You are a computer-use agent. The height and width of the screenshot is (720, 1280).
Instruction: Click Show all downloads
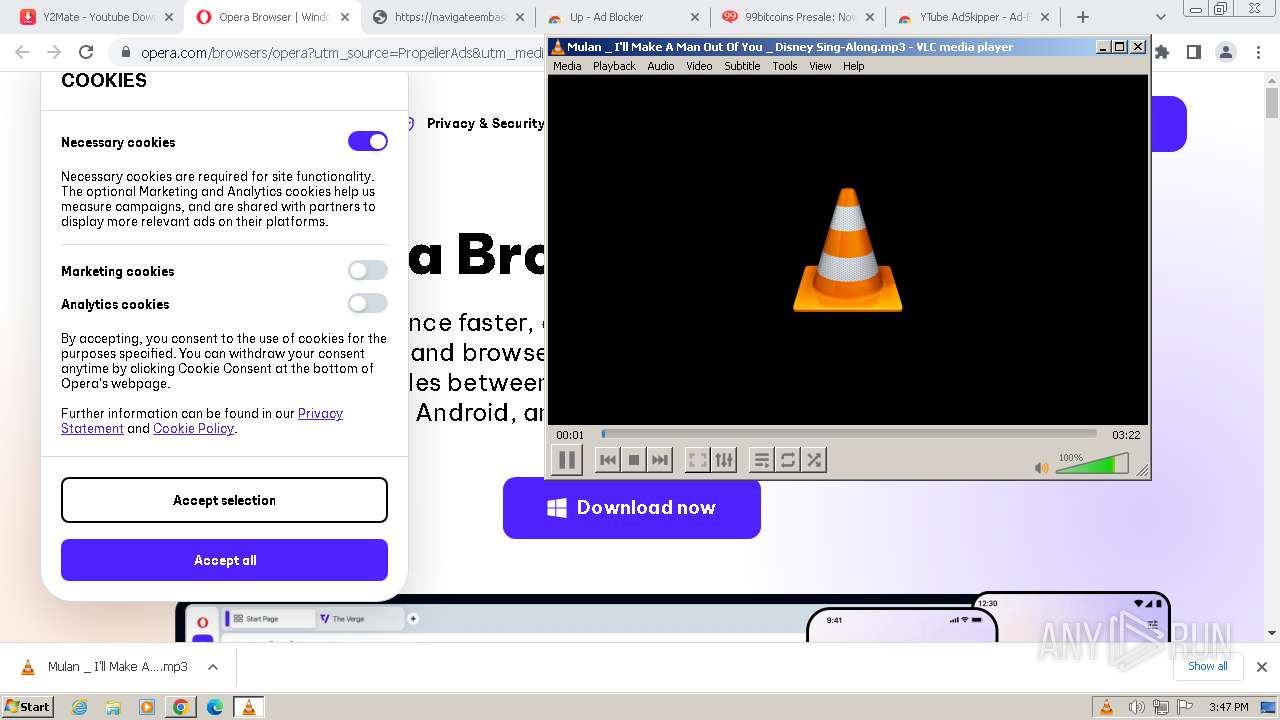(x=1208, y=666)
